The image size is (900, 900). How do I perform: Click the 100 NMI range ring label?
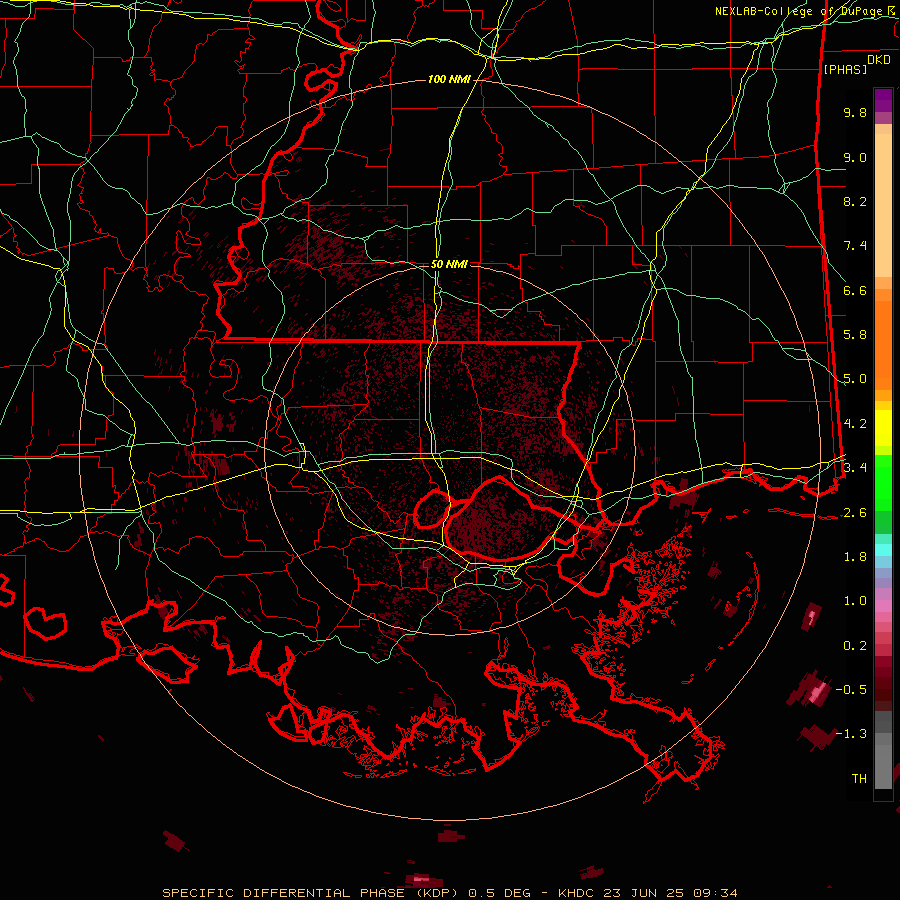pyautogui.click(x=449, y=79)
